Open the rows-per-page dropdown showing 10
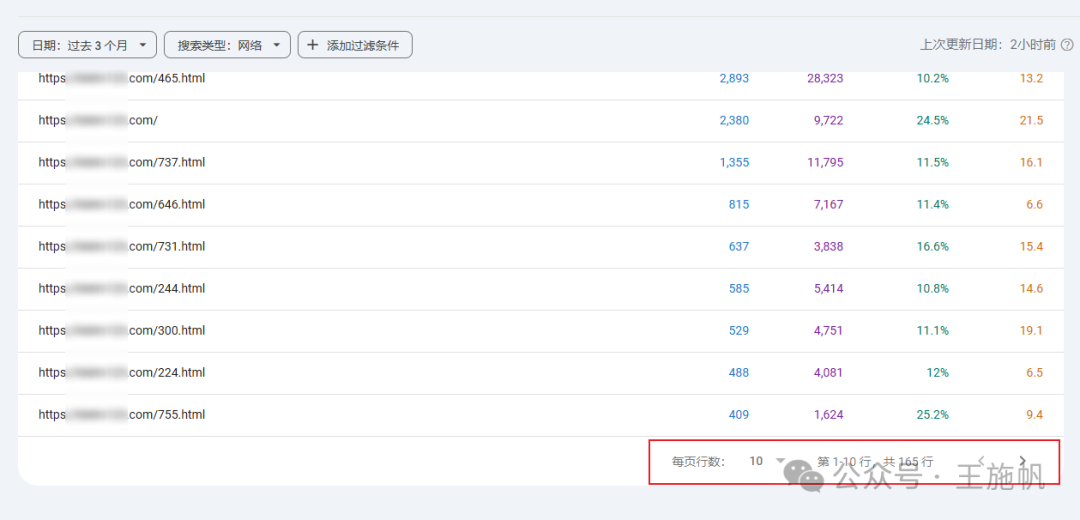The image size is (1080, 520). pos(767,461)
